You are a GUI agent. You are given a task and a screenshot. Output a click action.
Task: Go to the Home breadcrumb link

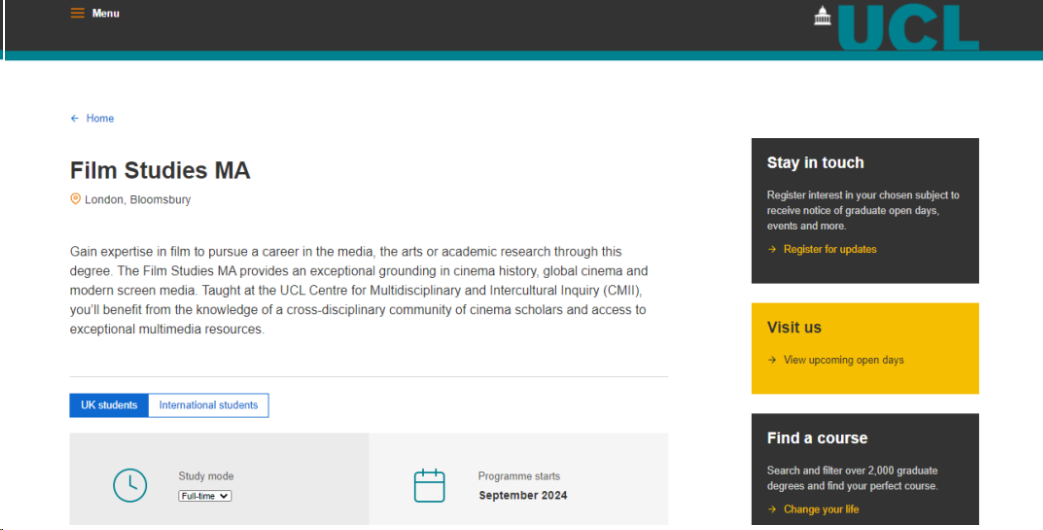click(100, 118)
